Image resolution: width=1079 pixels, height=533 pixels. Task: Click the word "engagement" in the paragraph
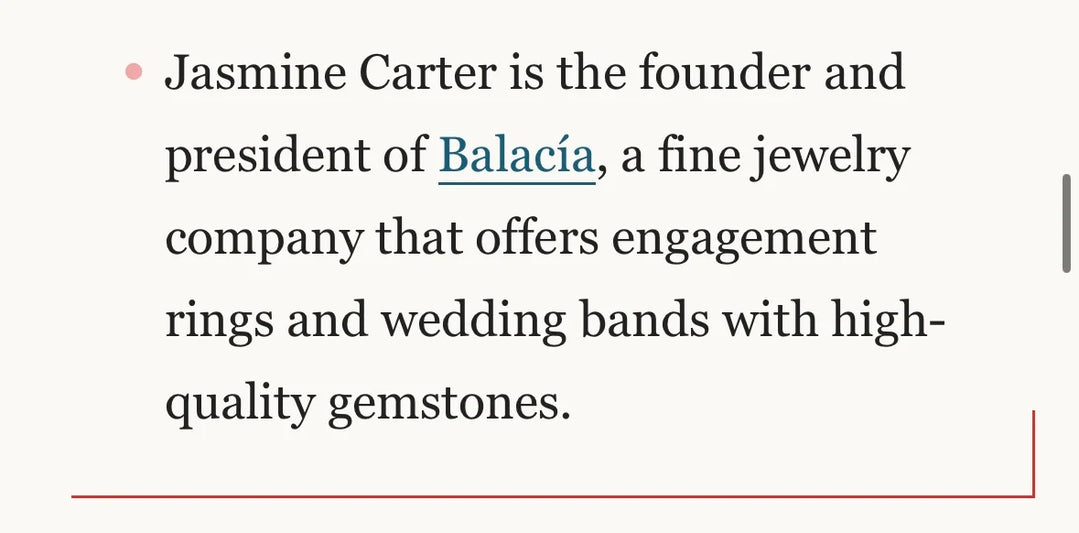744,241
